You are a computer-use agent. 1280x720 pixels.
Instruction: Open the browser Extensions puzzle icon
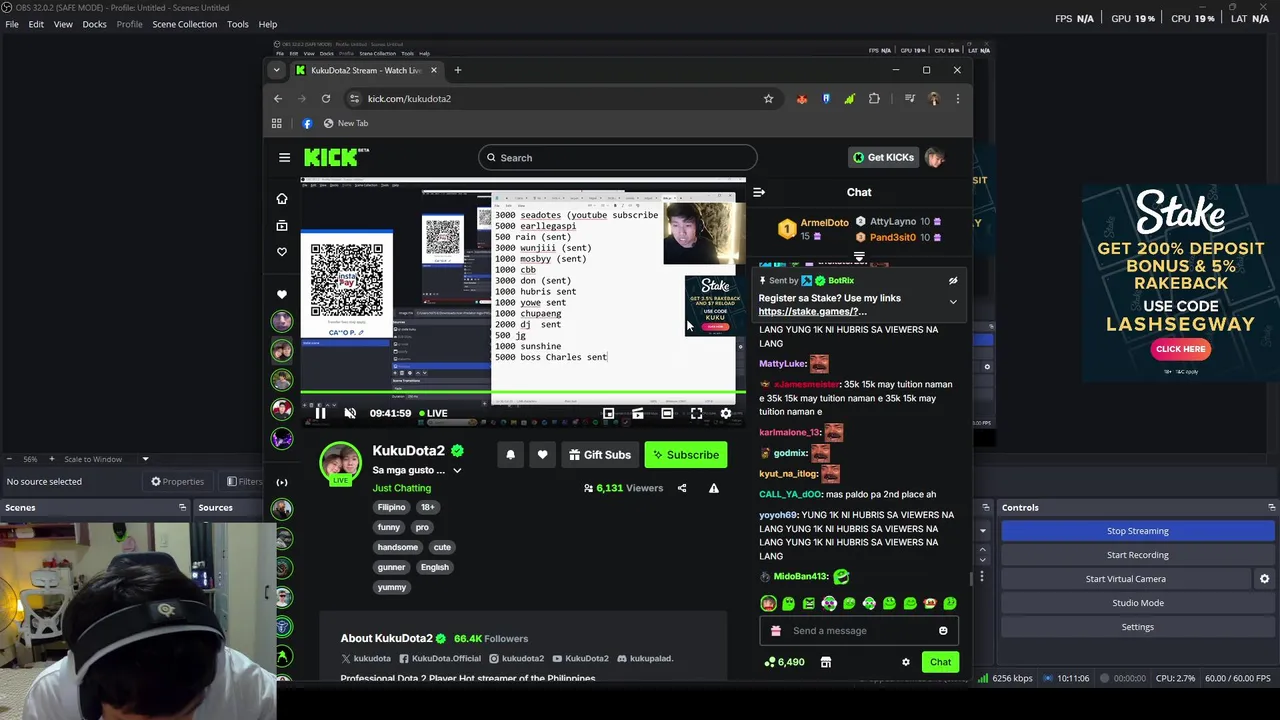[874, 98]
